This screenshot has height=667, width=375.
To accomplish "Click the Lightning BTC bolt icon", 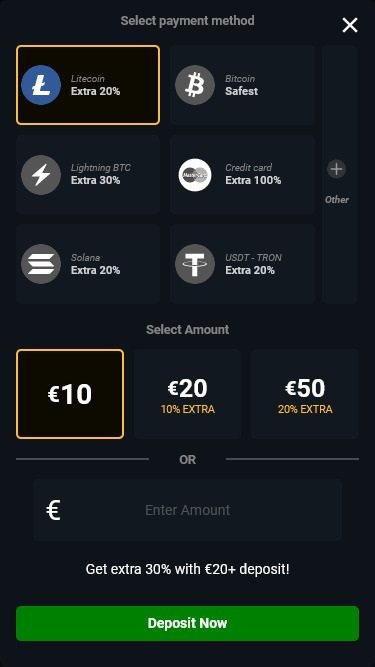I will click(41, 175).
